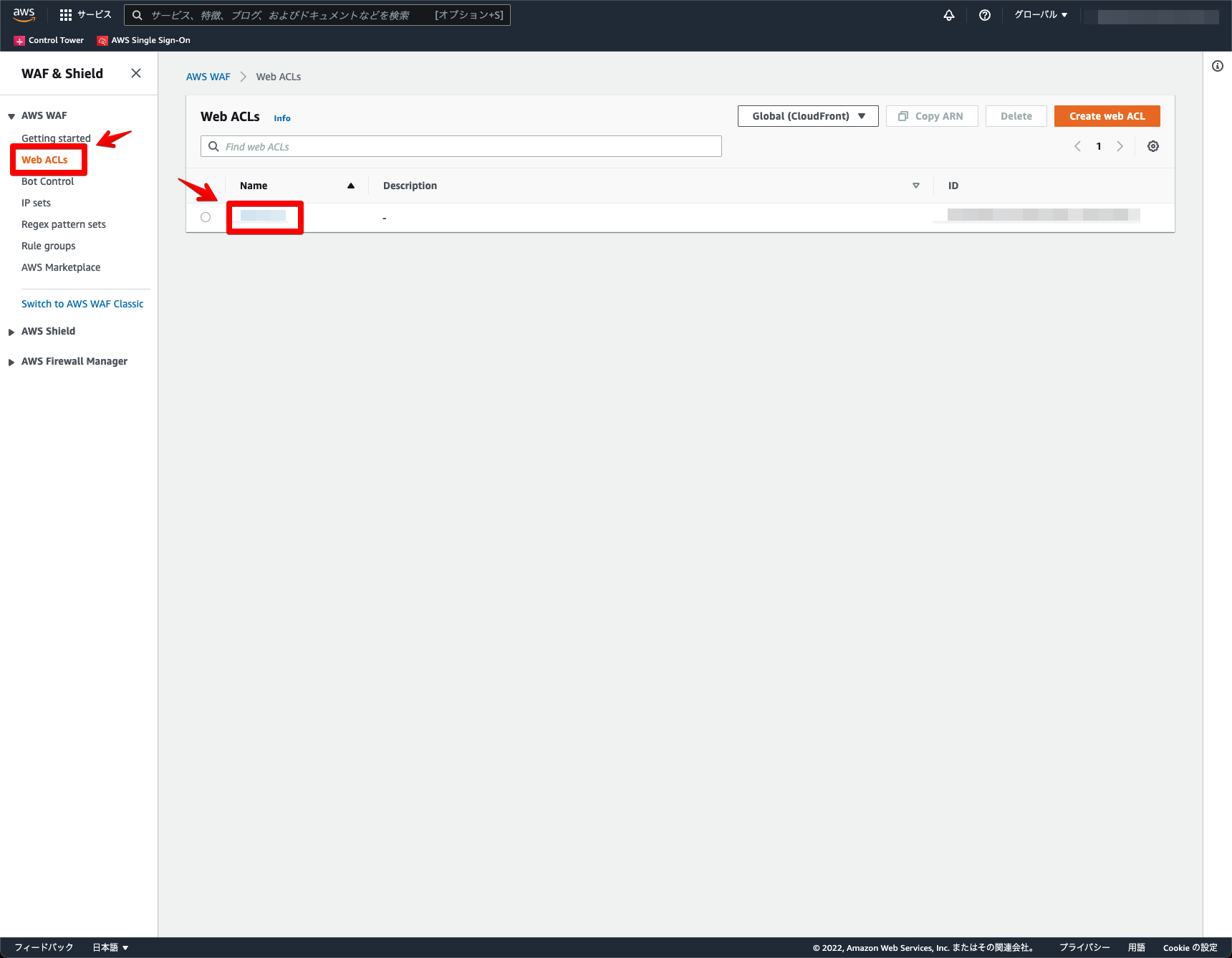This screenshot has height=958, width=1232.
Task: Open the info panel icon
Action: (1218, 66)
